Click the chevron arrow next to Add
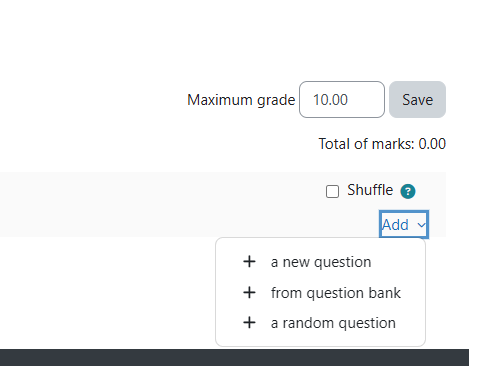Viewport: 479px width, 366px height. (x=421, y=225)
